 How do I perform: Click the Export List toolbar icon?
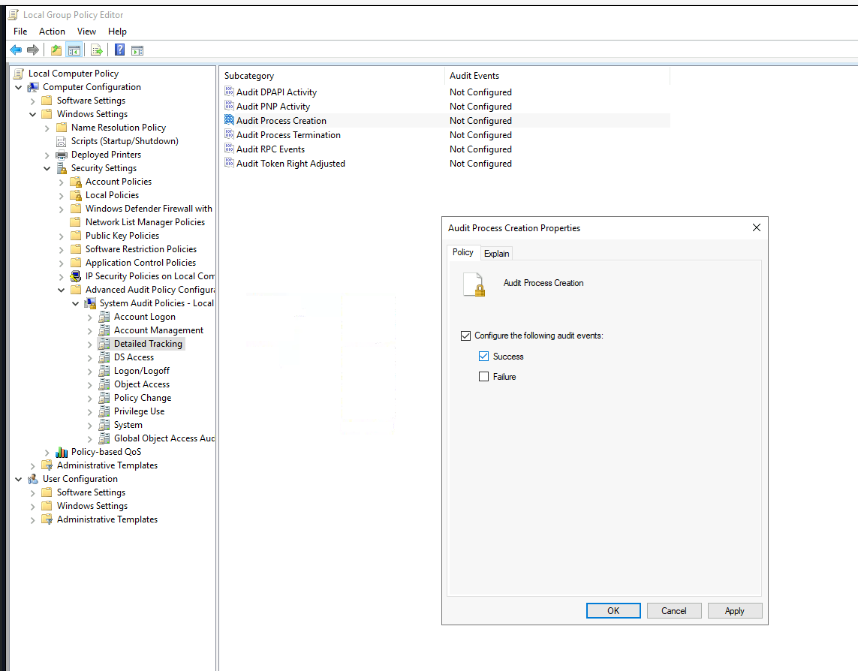[x=97, y=50]
